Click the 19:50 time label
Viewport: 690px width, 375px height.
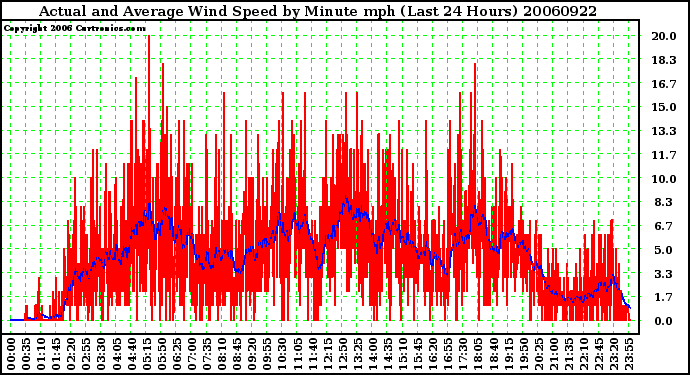(523, 354)
